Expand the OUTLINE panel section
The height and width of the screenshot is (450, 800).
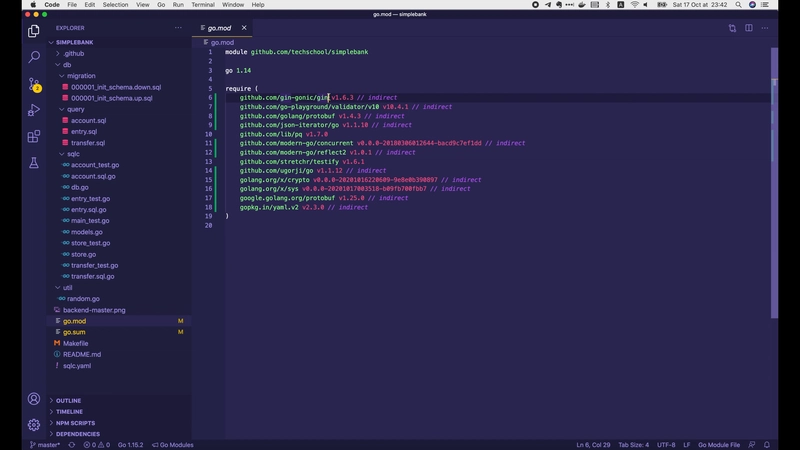[x=68, y=400]
